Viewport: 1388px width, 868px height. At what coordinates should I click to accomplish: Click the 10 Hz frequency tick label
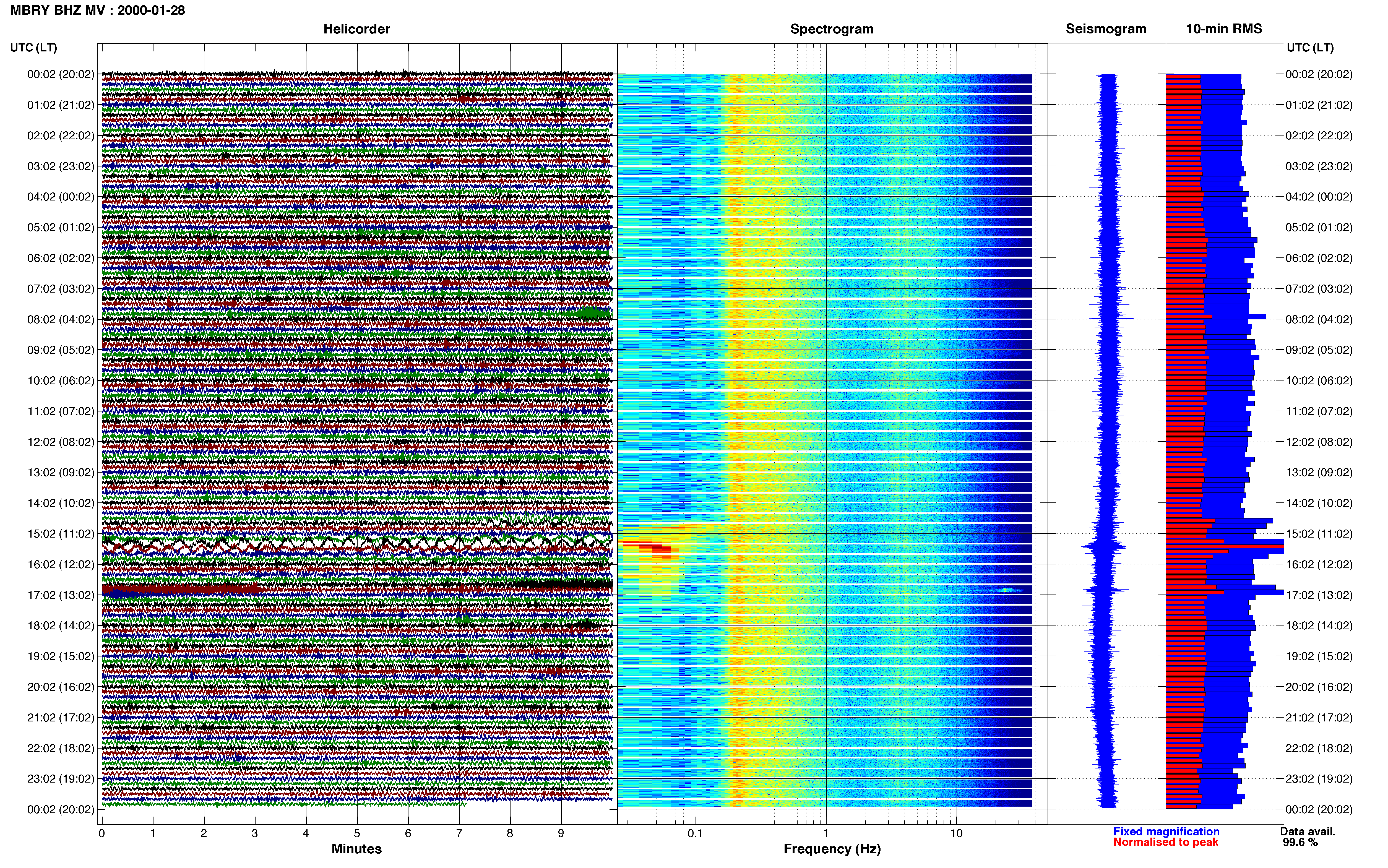(956, 833)
